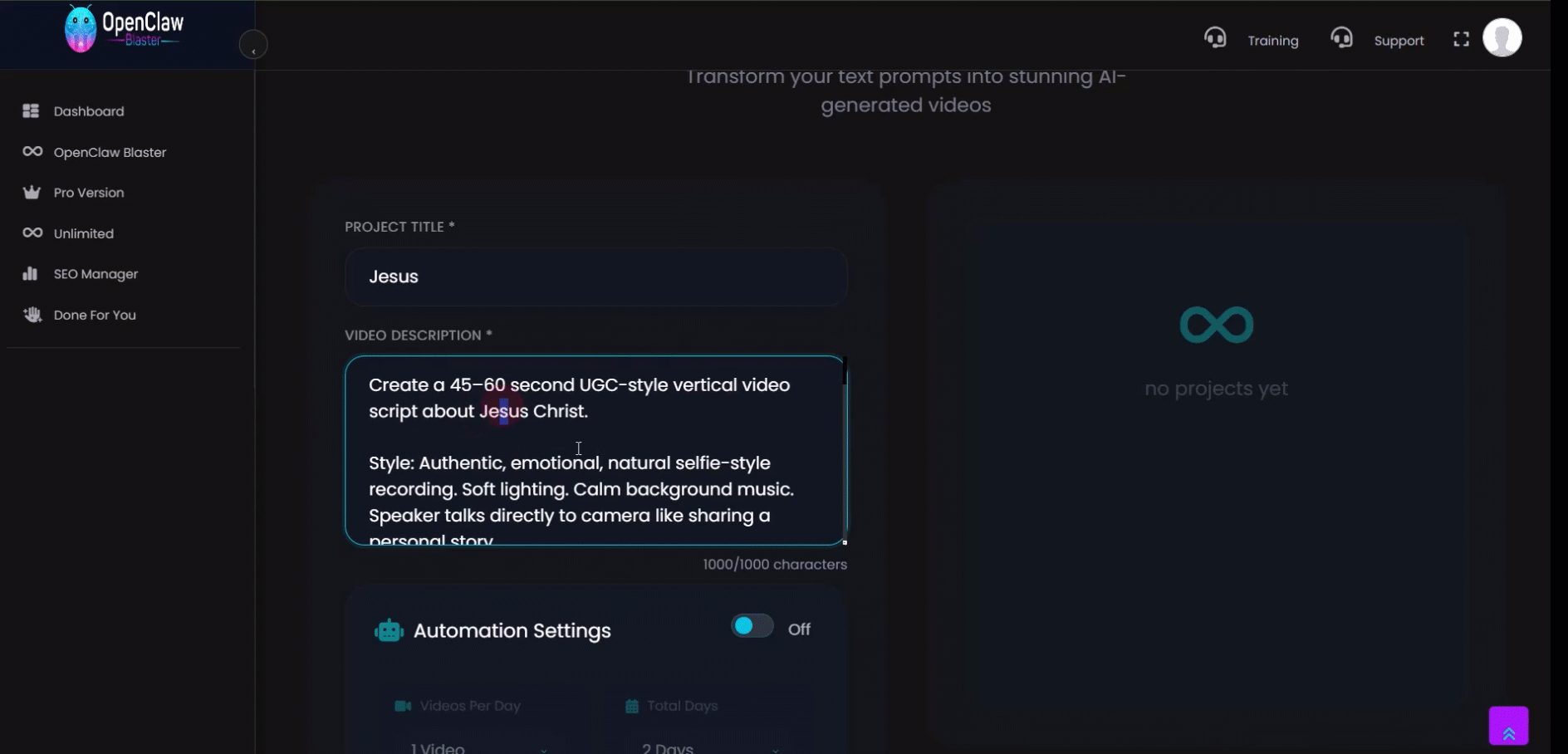This screenshot has width=1568, height=754.
Task: Open the Unlimited menu item
Action: tap(84, 233)
